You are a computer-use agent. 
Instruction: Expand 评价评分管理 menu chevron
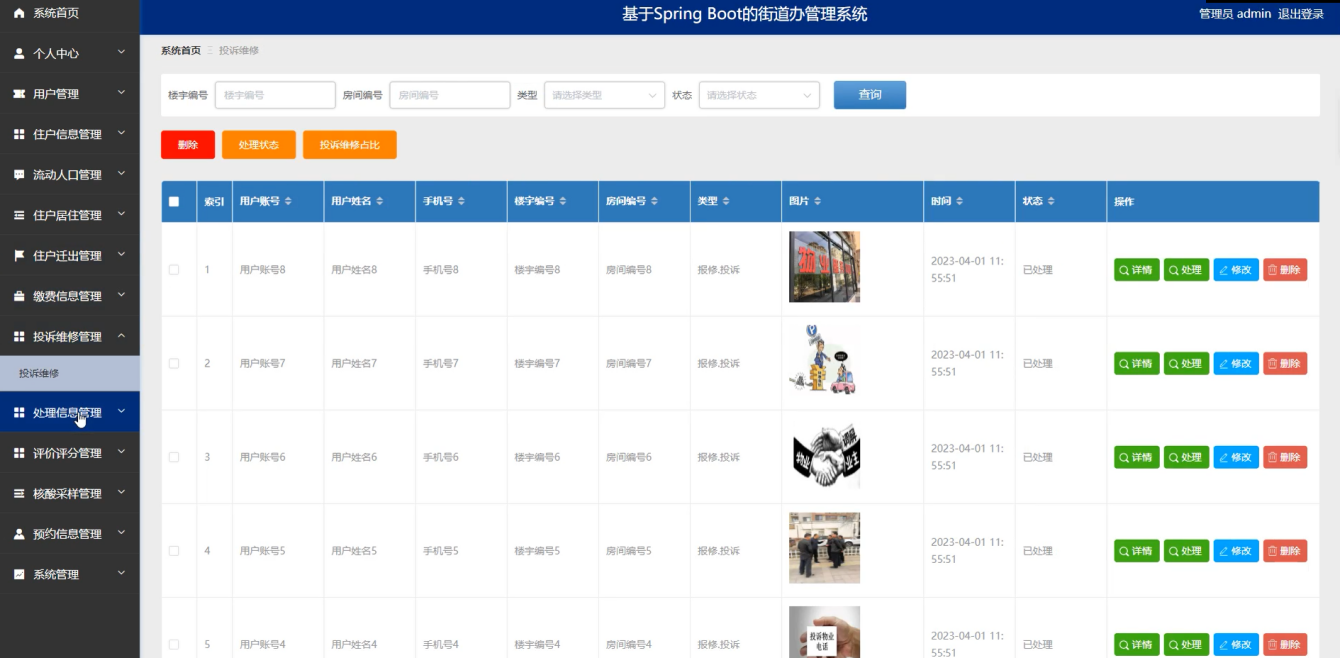pos(121,452)
